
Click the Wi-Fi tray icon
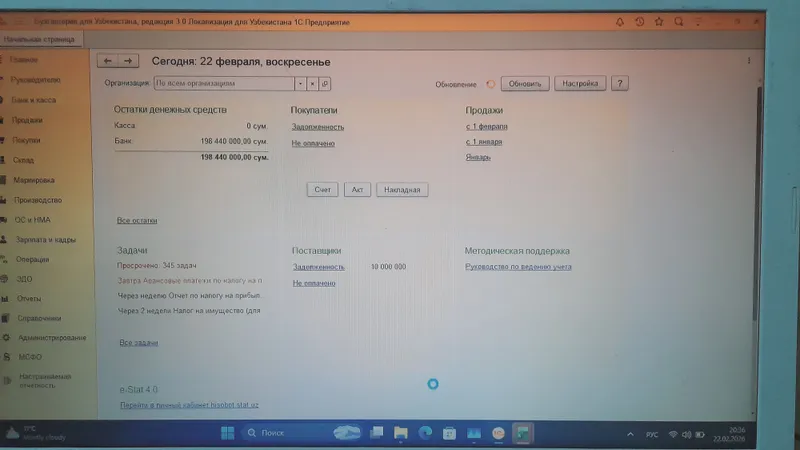click(x=673, y=434)
